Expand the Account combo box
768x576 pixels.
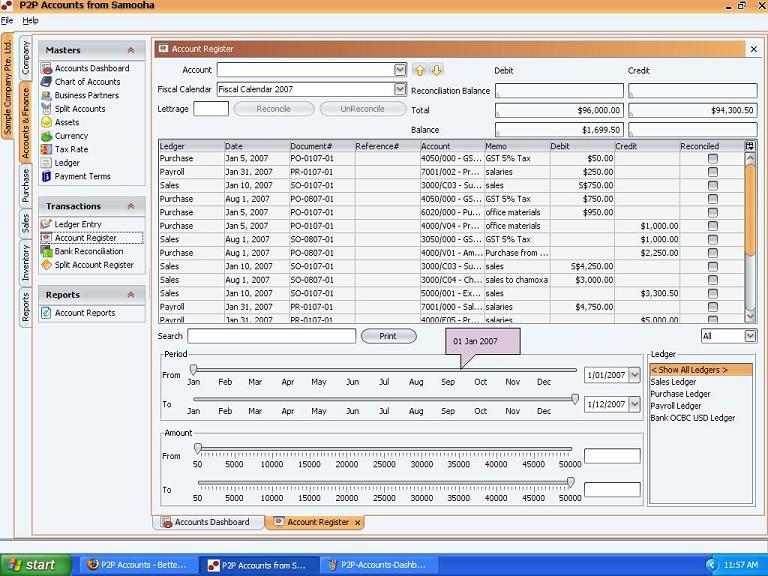(400, 70)
